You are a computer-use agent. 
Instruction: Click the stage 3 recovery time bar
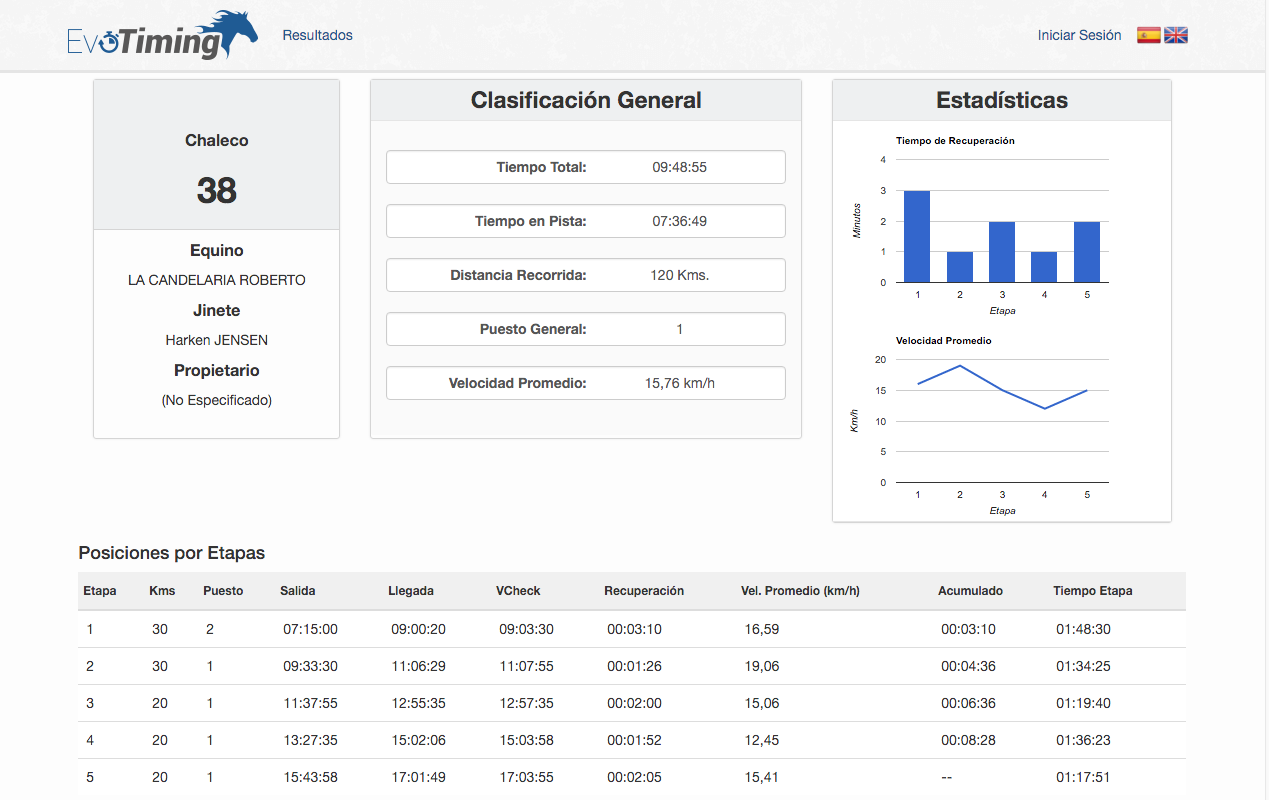click(1002, 252)
